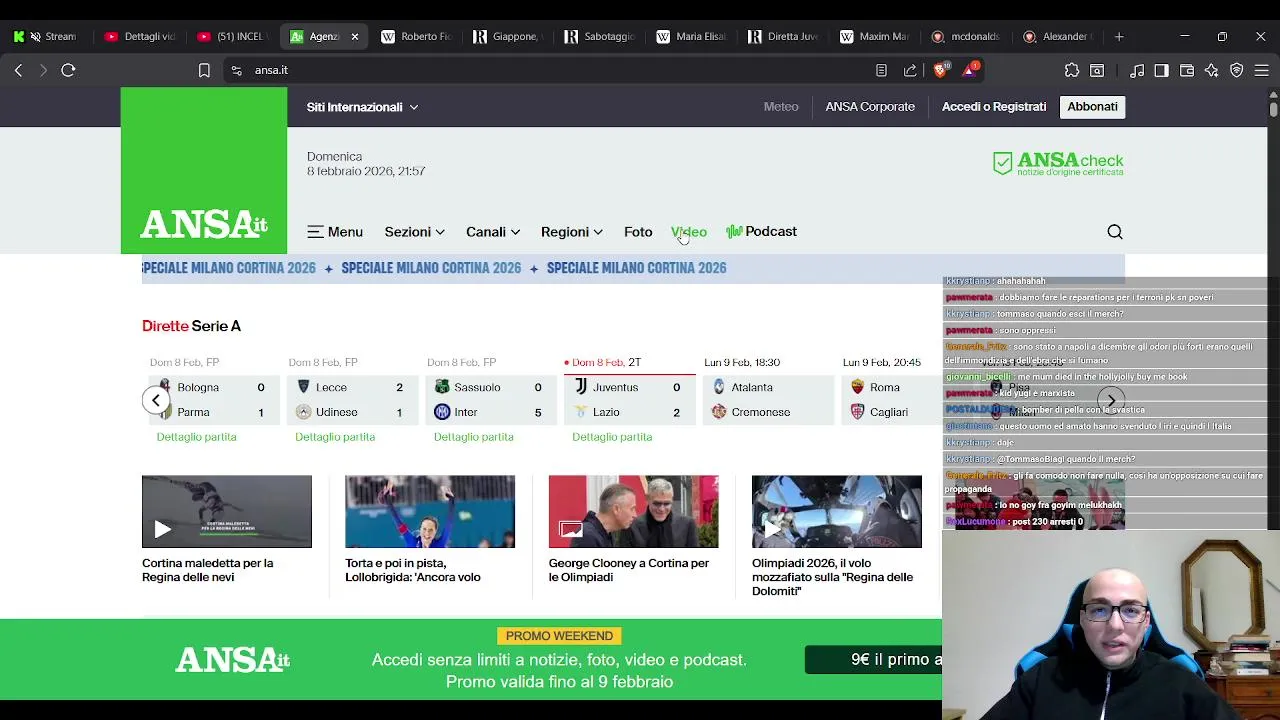Screen dimensions: 1280x720
Task: Open the hamburger Menu
Action: tap(335, 232)
